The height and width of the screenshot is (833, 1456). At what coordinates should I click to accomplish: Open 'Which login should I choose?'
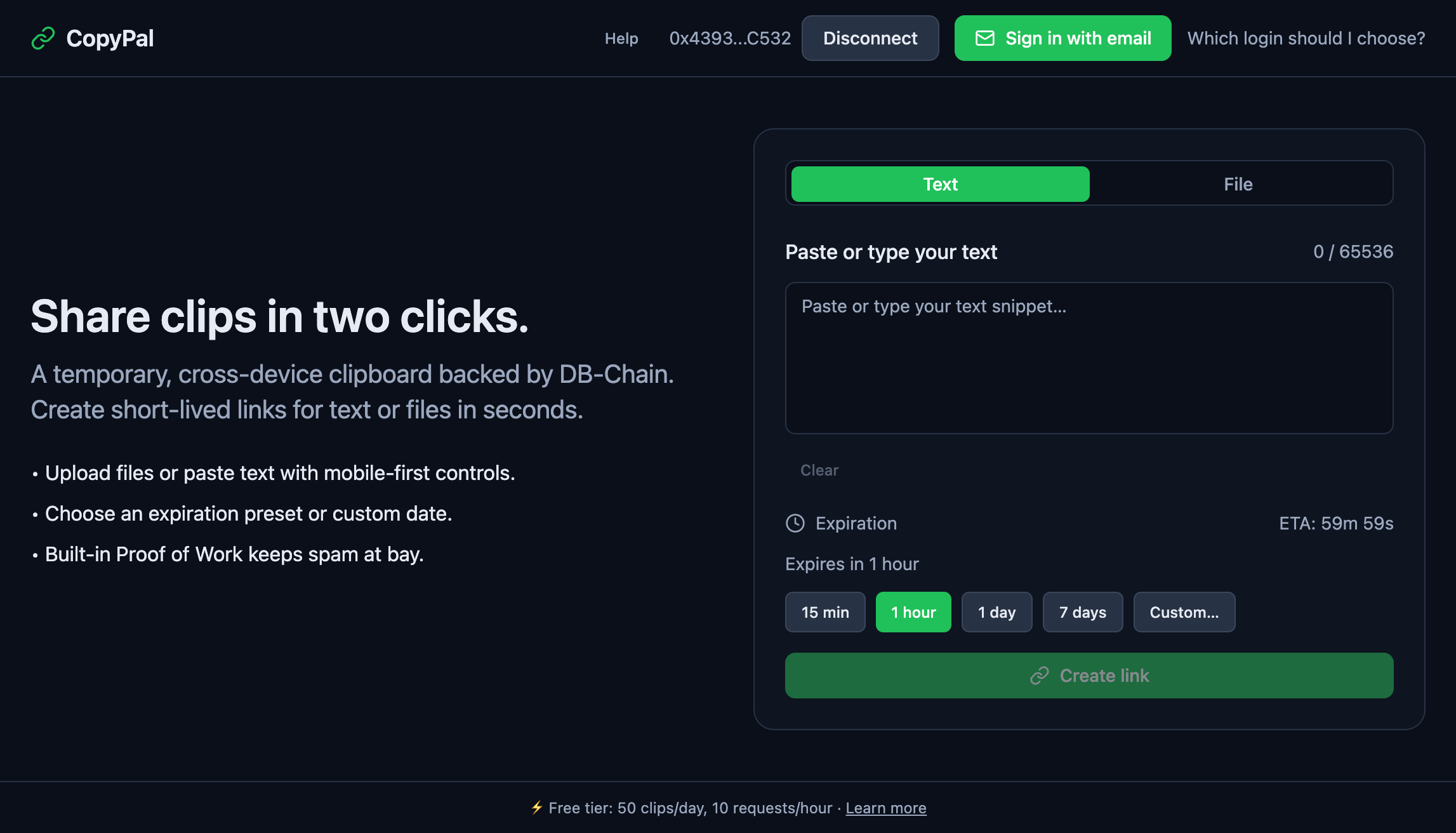pos(1306,38)
